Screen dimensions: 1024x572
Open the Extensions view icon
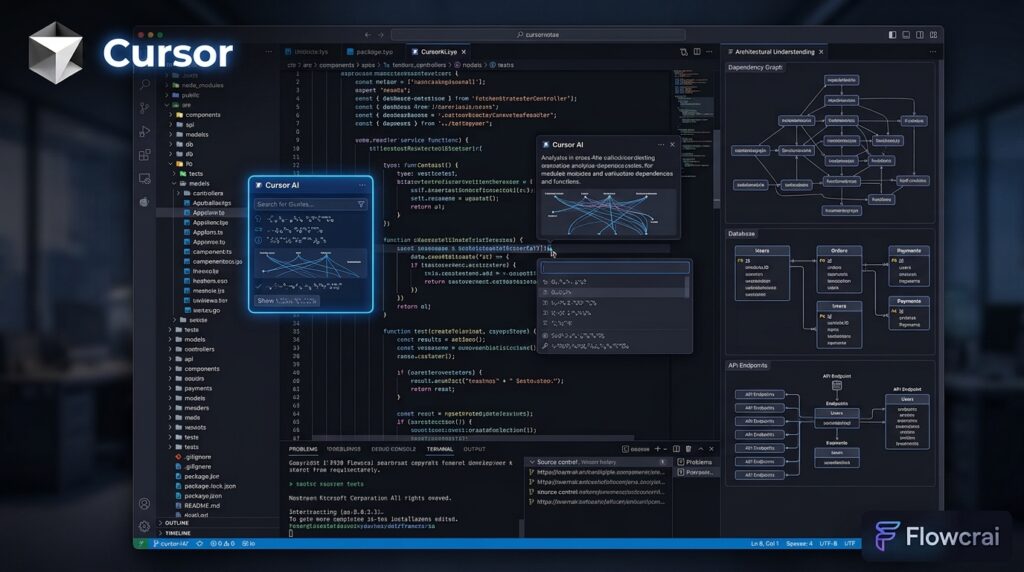[145, 155]
